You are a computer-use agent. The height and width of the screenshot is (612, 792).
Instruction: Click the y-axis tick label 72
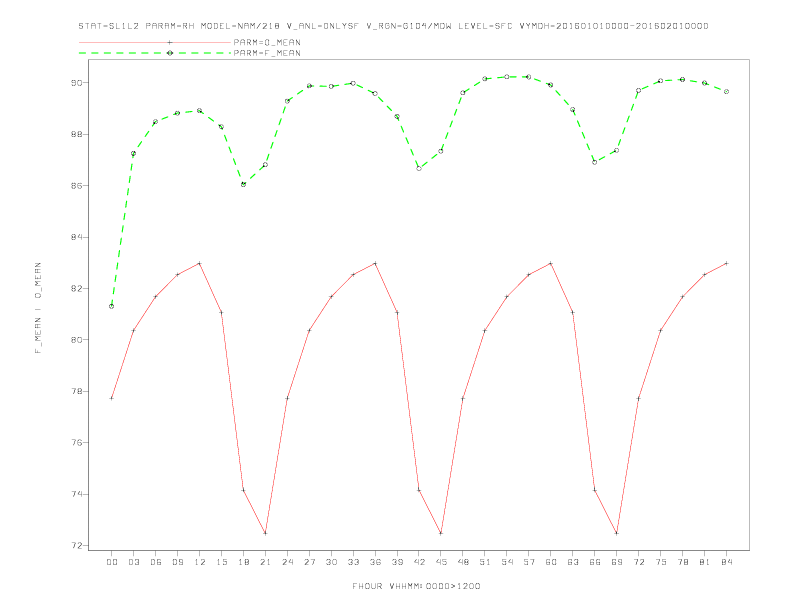(76, 546)
